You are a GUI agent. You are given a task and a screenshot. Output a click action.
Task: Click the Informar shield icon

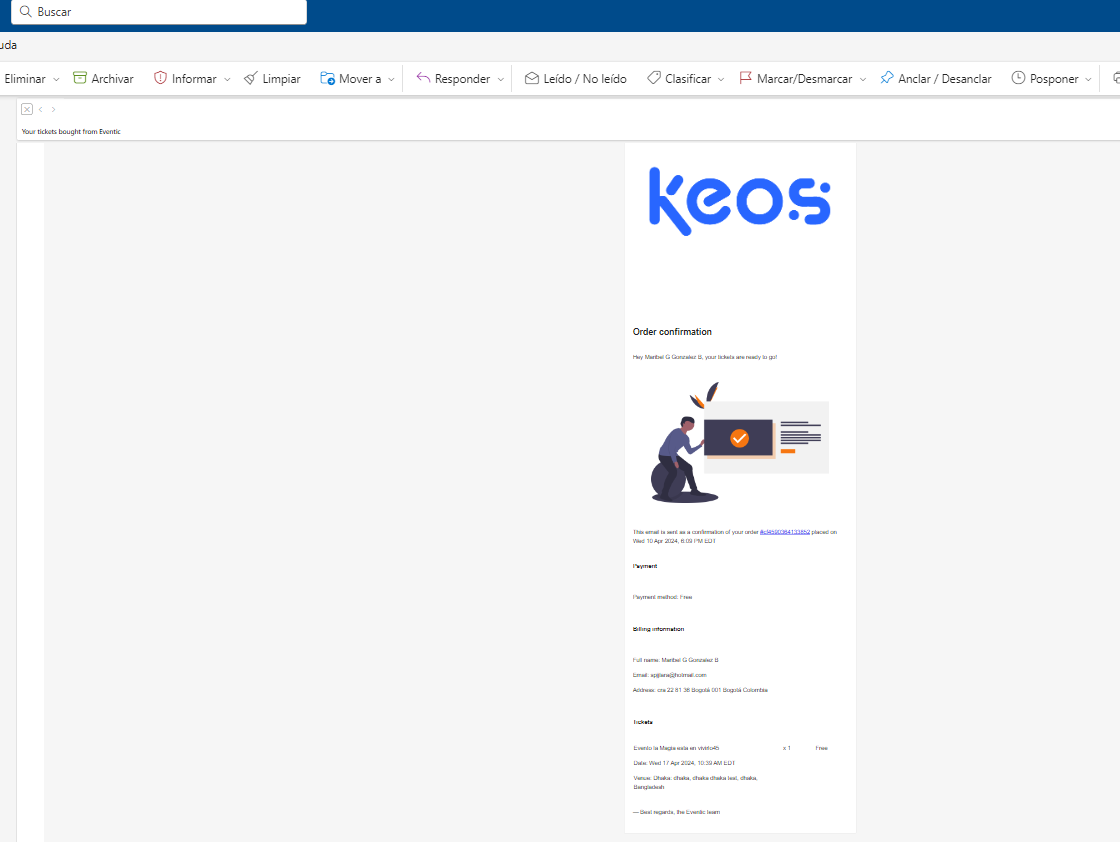click(x=160, y=78)
